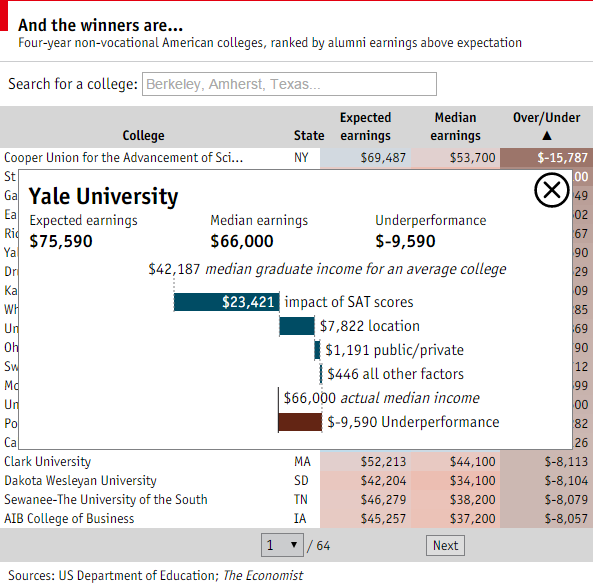Go to the Next page
This screenshot has height=588, width=596.
click(x=445, y=545)
